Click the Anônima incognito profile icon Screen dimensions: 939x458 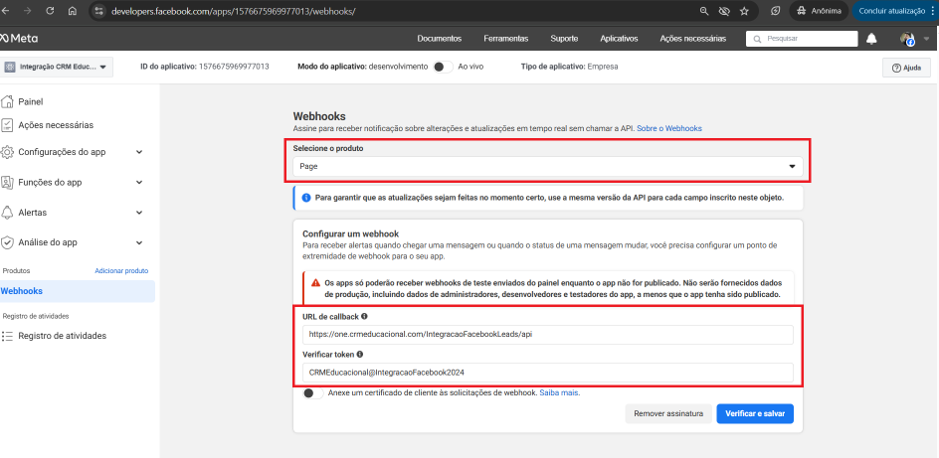tap(801, 11)
